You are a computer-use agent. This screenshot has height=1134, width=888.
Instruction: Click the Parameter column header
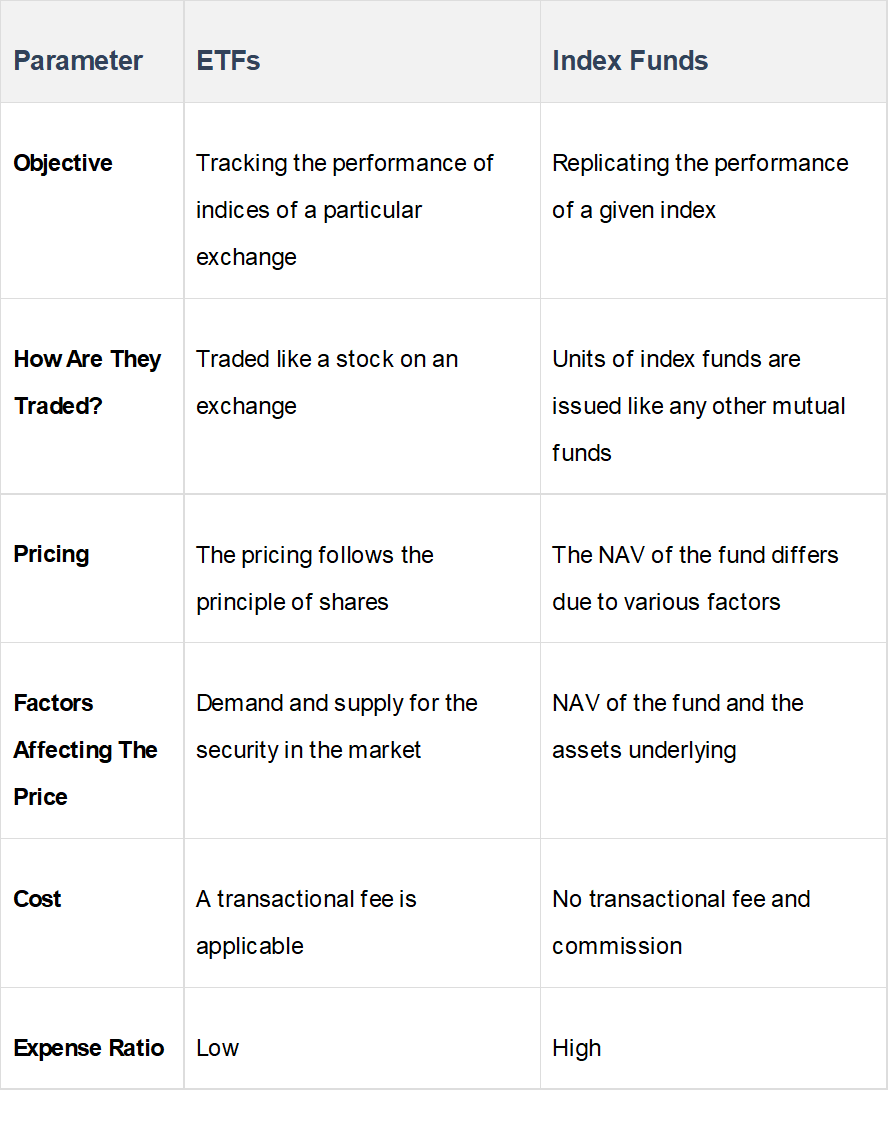click(78, 61)
